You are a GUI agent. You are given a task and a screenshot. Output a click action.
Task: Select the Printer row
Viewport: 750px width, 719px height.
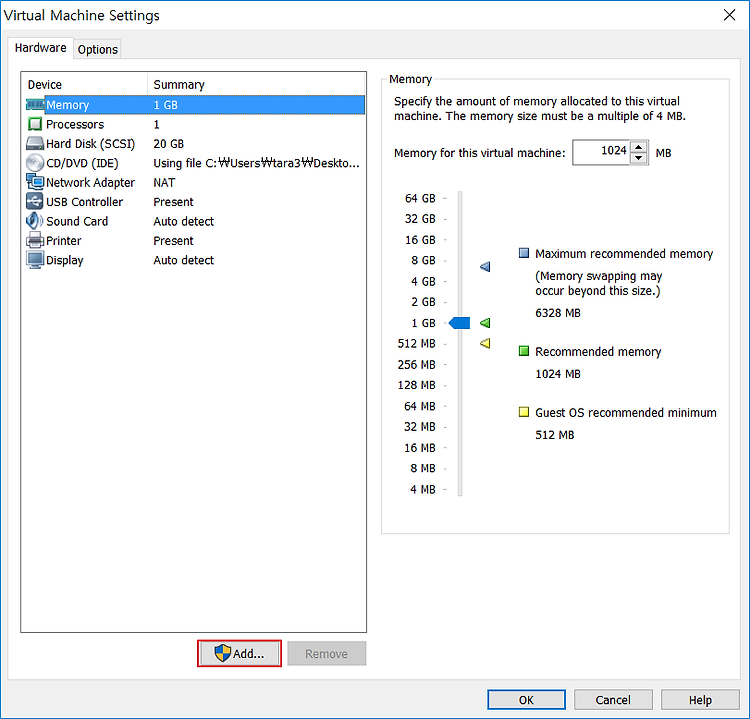pos(195,241)
